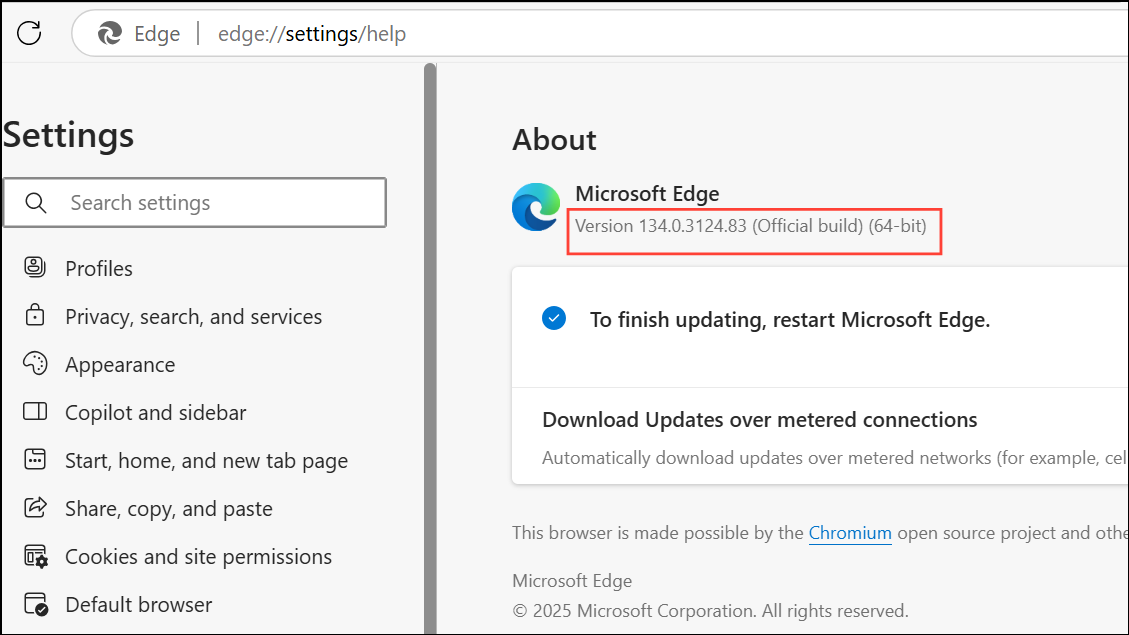Screen dimensions: 1129x635
Task: Click the magnifying glass in Search settings
Action: 36,202
